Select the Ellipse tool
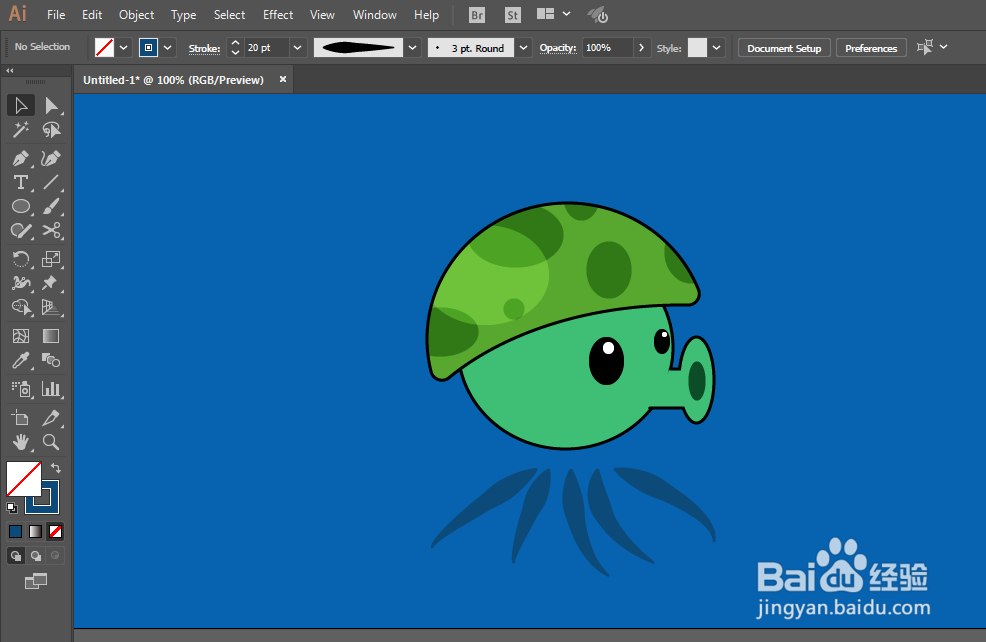The width and height of the screenshot is (986, 642). click(21, 206)
